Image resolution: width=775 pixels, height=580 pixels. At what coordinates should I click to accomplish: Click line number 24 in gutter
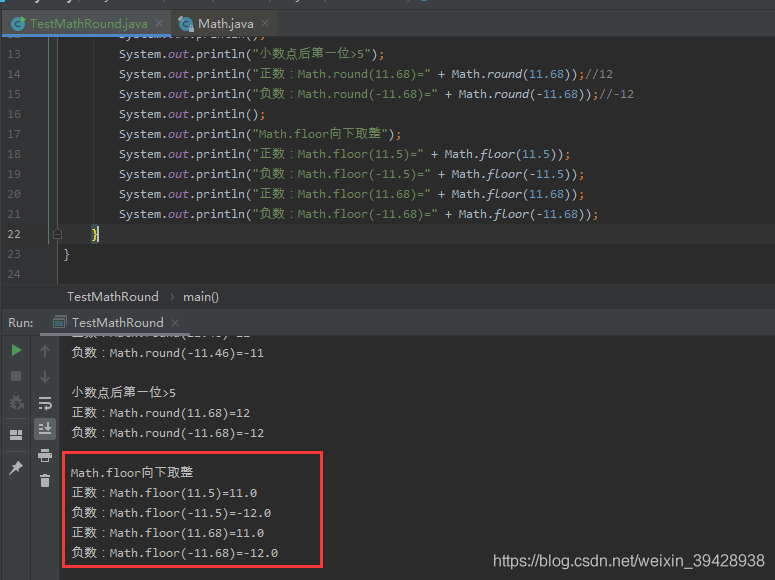click(14, 274)
